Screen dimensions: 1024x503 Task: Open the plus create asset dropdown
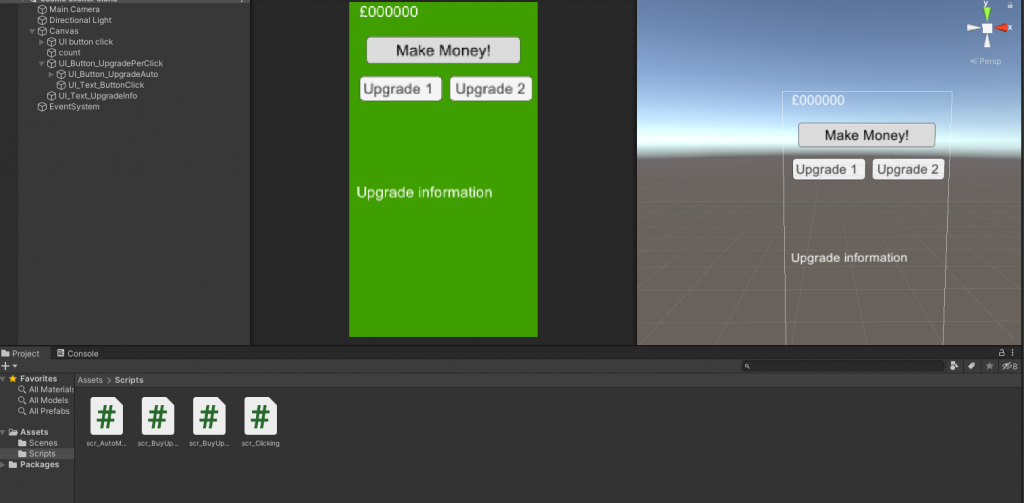pyautogui.click(x=8, y=367)
